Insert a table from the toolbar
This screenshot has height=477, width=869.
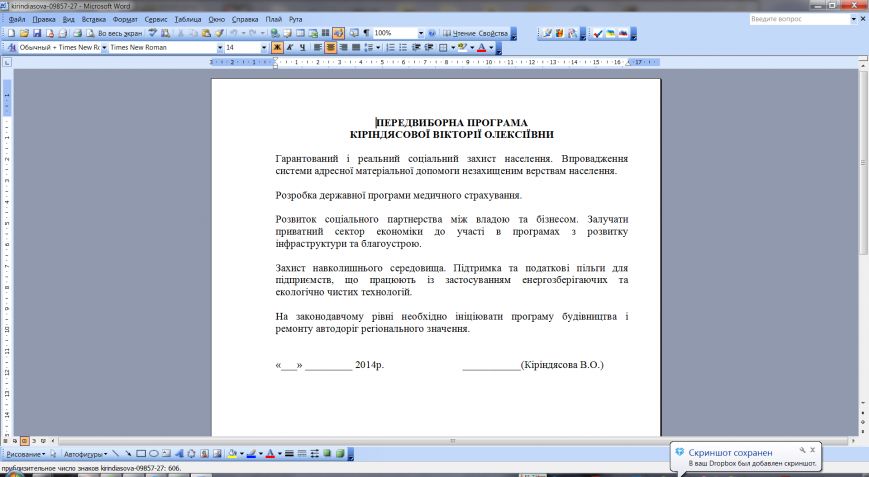point(300,33)
